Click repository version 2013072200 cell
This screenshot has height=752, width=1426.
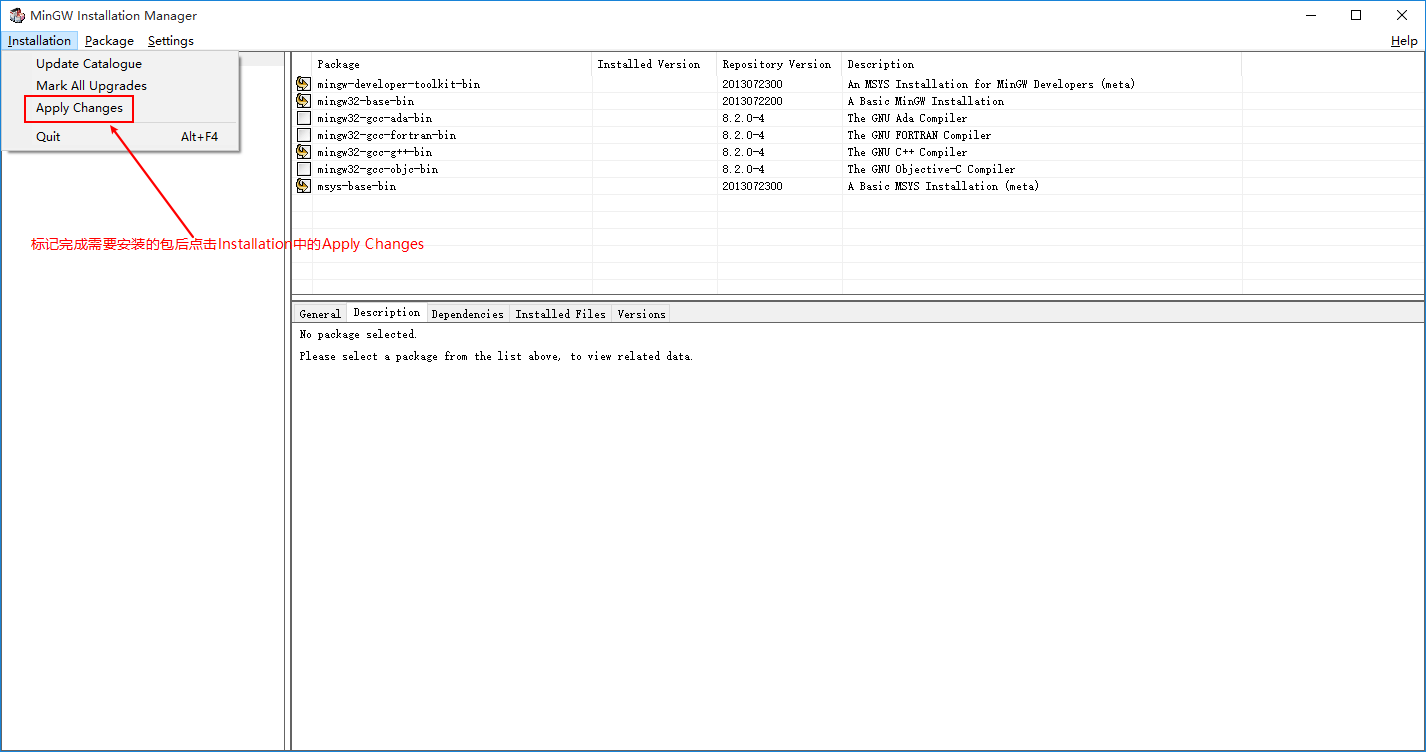[x=752, y=101]
